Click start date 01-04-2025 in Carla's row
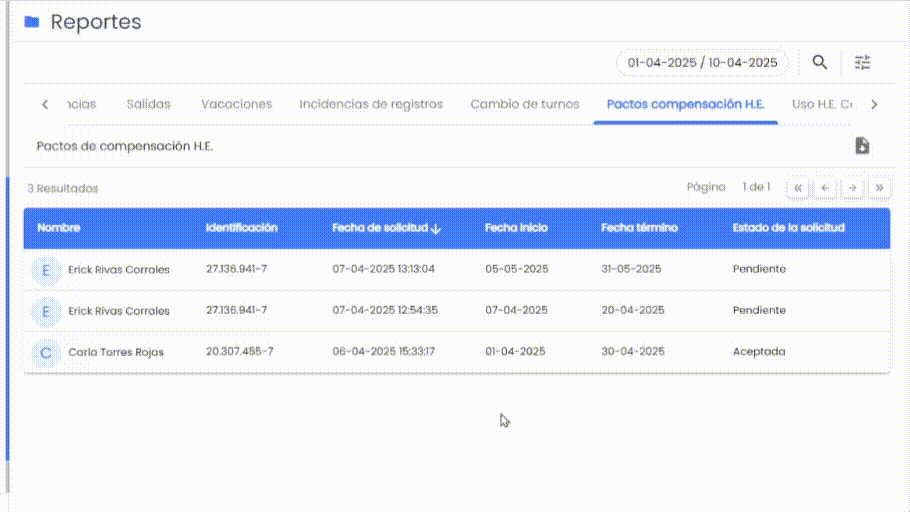Viewport: 910px width, 512px height. 515,351
